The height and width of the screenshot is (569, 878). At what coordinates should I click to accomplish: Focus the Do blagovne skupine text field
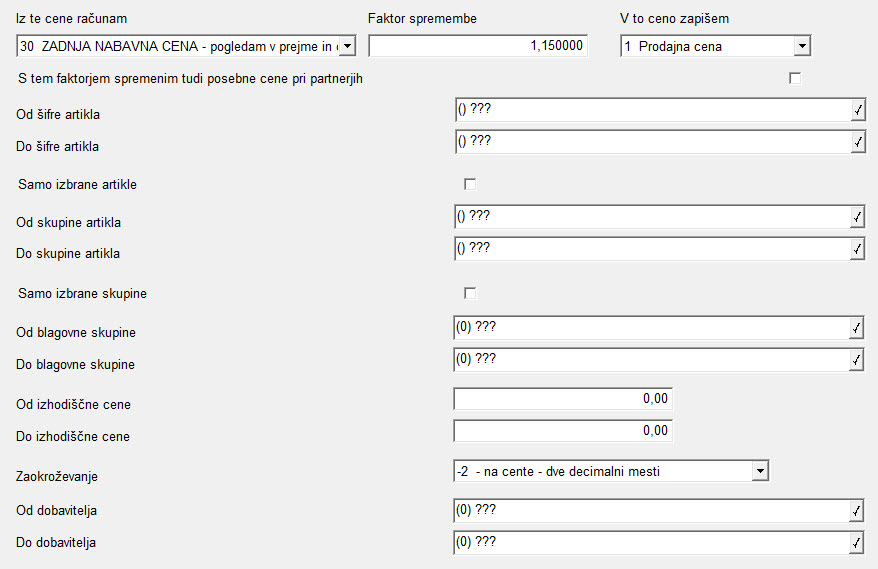(x=651, y=360)
